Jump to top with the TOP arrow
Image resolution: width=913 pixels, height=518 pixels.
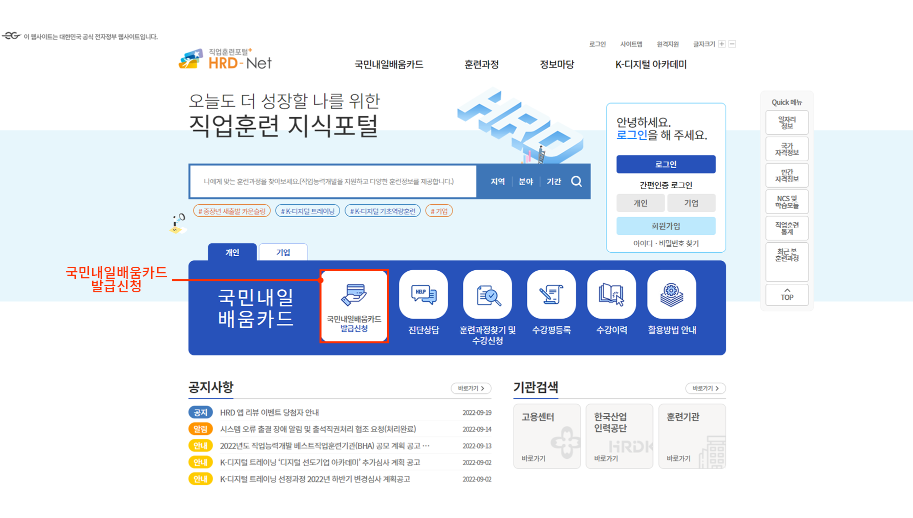[x=787, y=295]
